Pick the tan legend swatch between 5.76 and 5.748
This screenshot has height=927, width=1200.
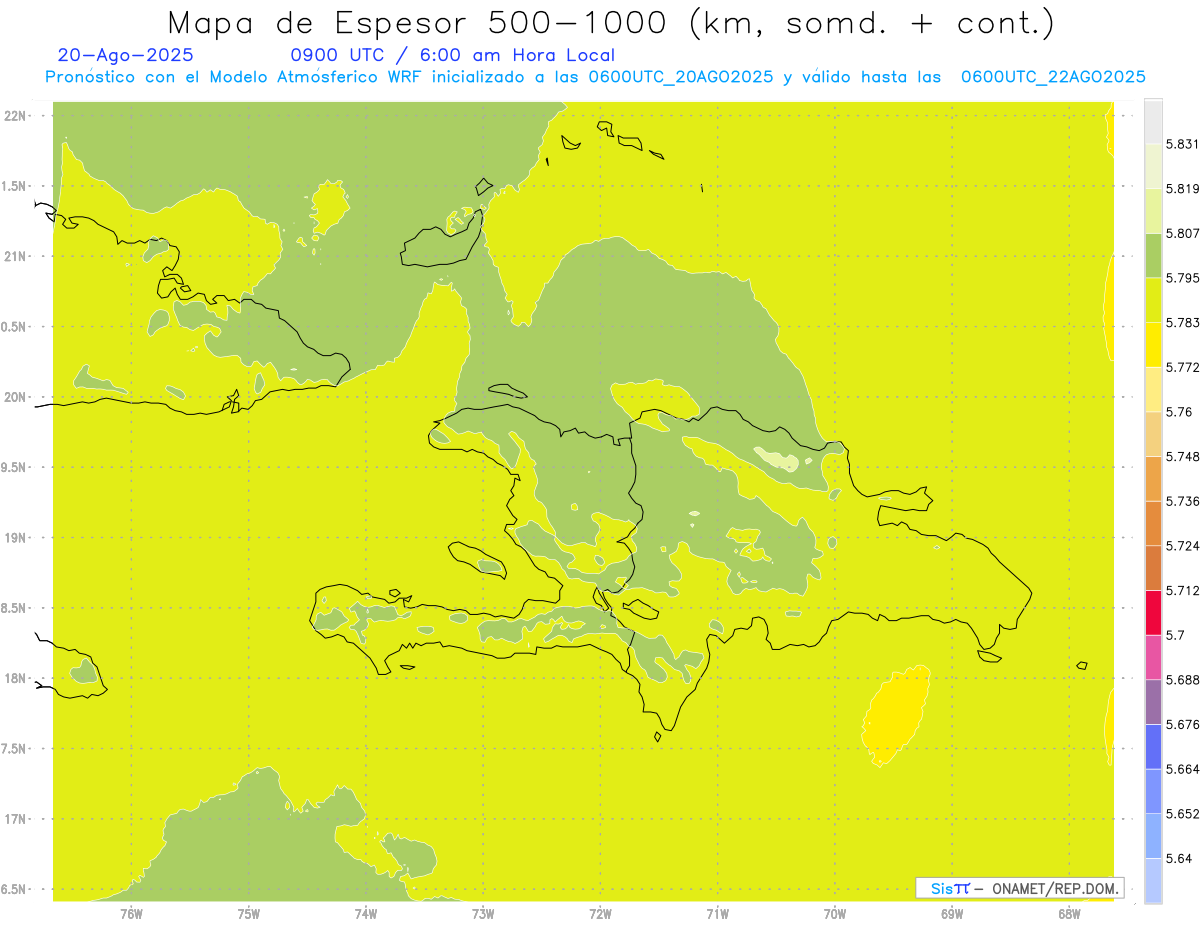click(x=1153, y=434)
